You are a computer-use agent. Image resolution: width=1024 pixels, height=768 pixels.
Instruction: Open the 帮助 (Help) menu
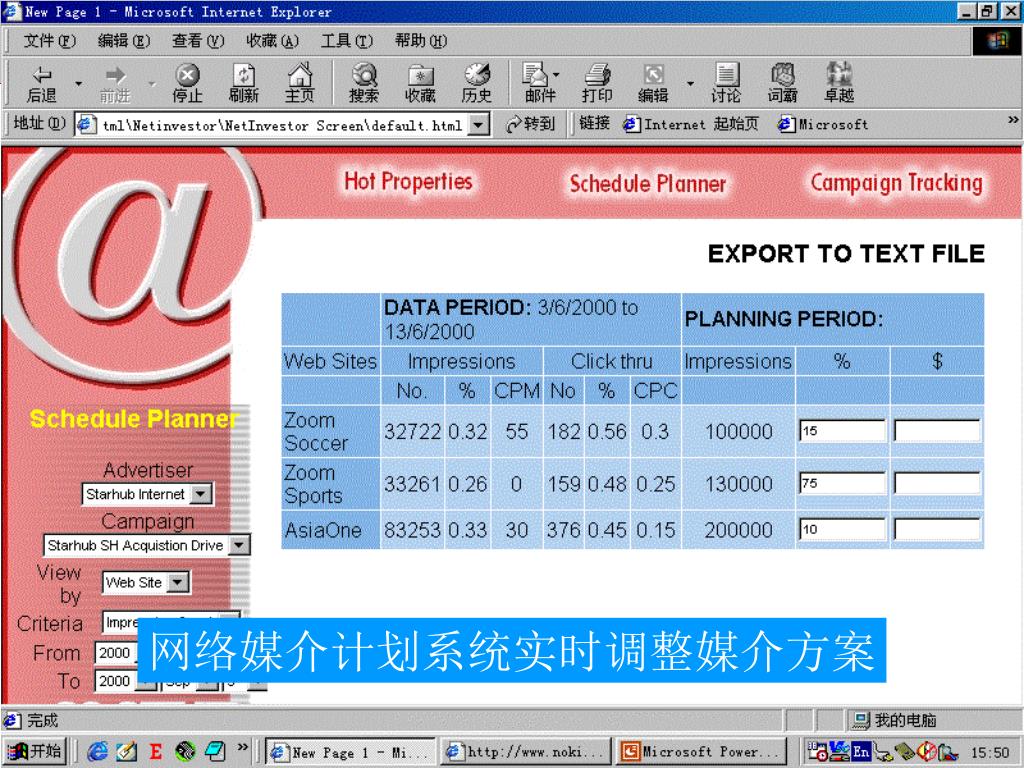tap(421, 41)
